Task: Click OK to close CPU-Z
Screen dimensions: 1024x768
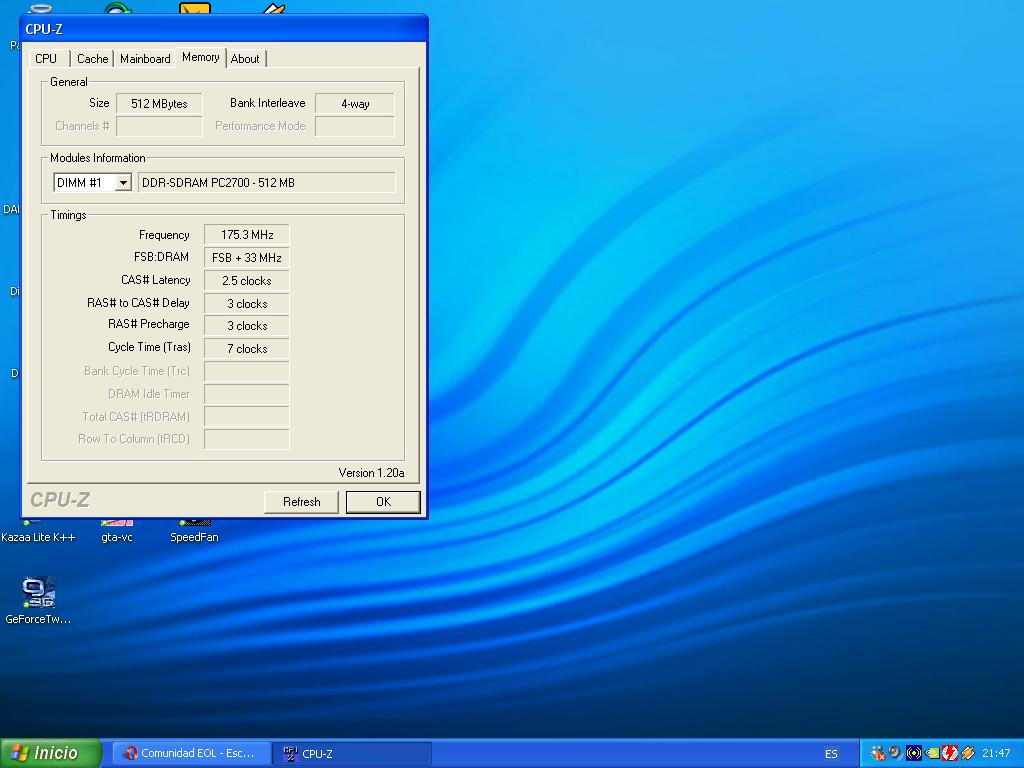Action: (x=383, y=502)
